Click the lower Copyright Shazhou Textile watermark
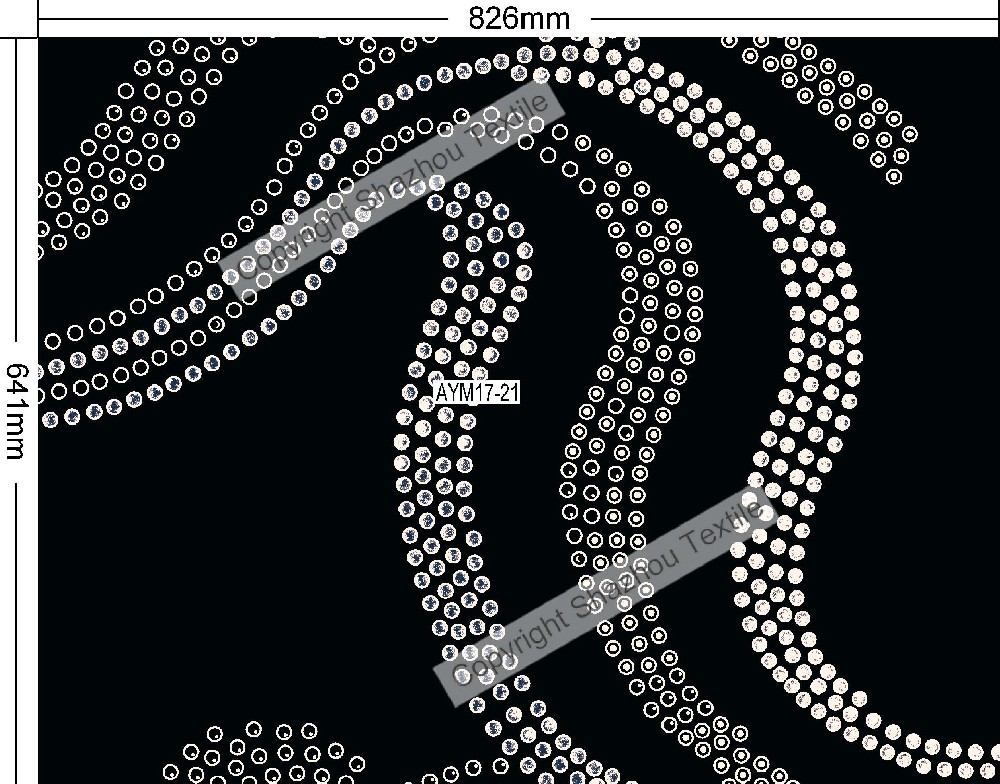Viewport: 1000px width, 784px height. coord(606,595)
